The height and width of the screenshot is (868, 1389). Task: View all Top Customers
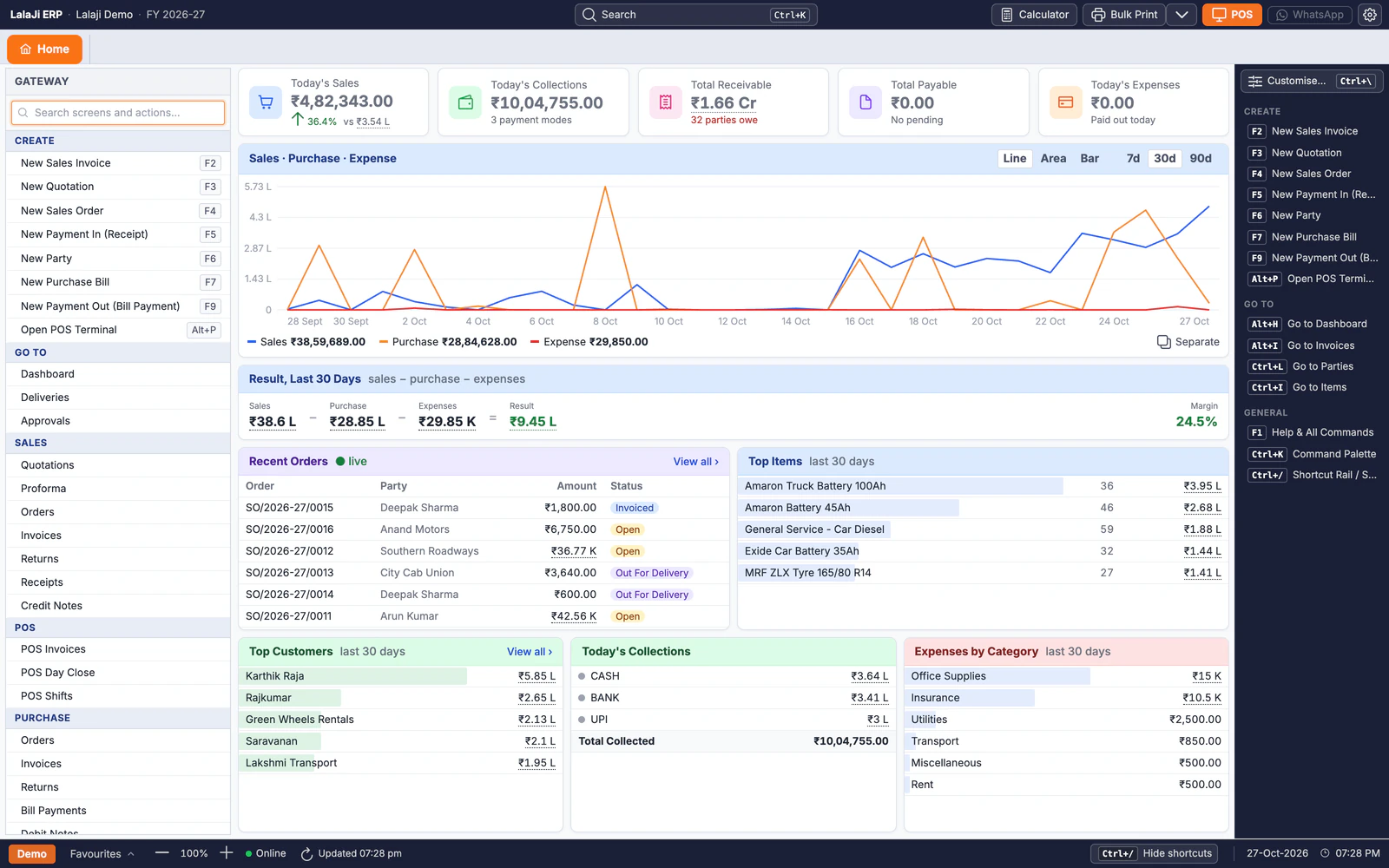(x=530, y=652)
